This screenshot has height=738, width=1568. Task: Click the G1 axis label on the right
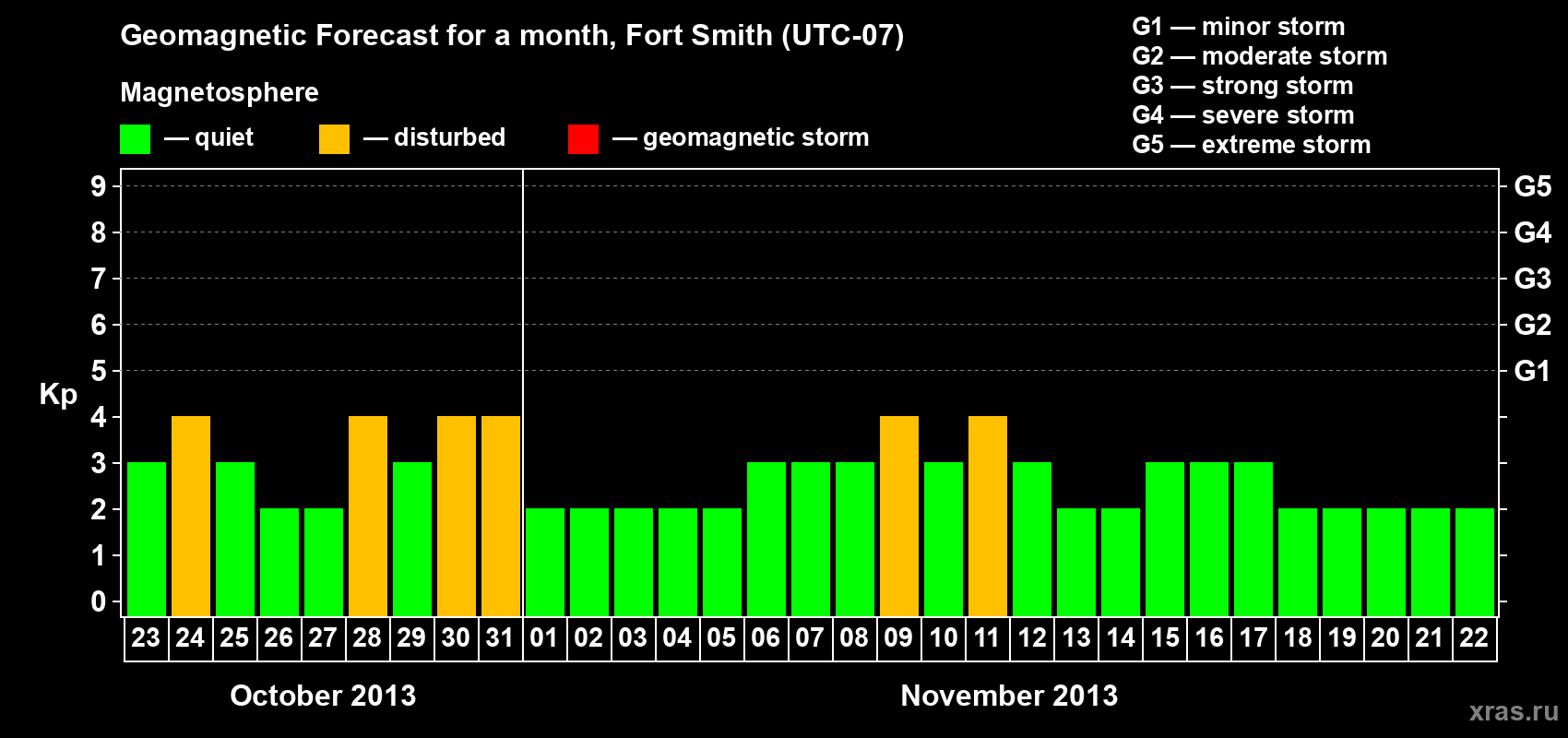click(1532, 371)
